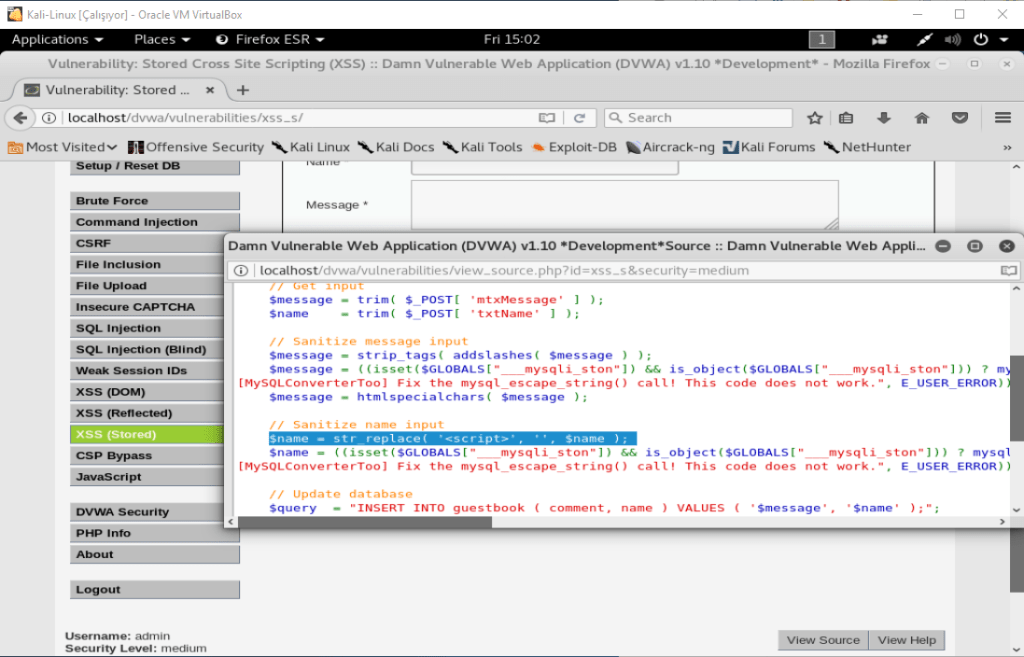Open the Firefox hamburger menu
The width and height of the screenshot is (1024, 657).
click(1002, 118)
